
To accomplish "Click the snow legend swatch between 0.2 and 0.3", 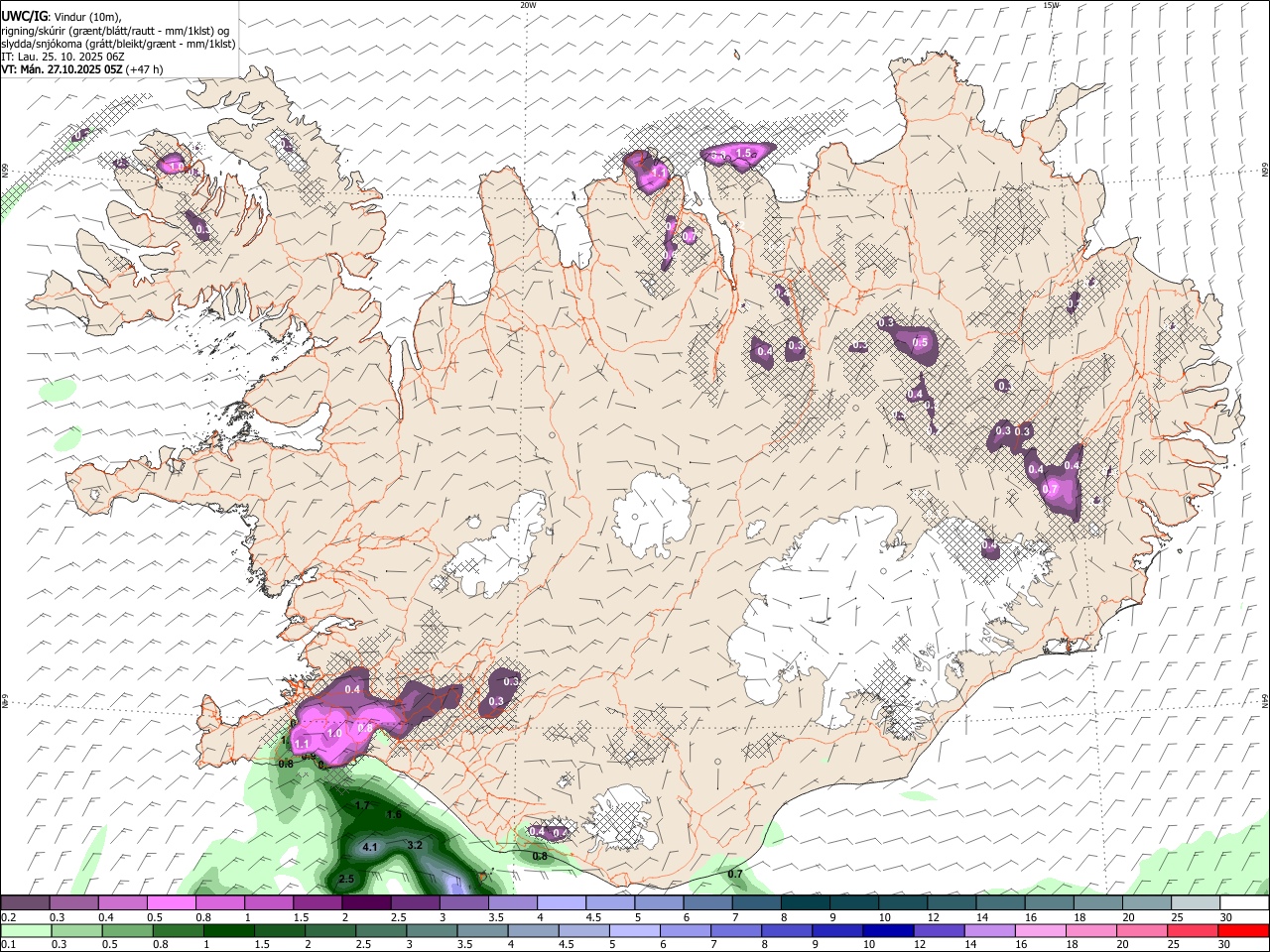I will 25,903.
